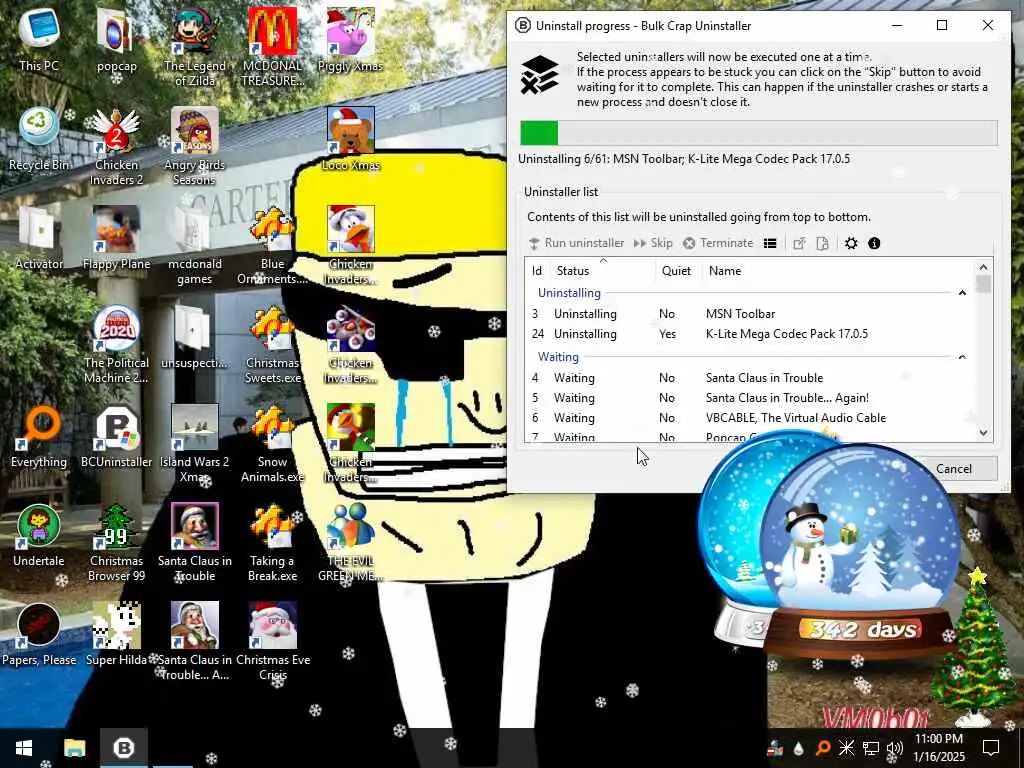Screen dimensions: 1024x768
Task: Select Santa Claus in Trouble... Again! list row
Action: point(750,398)
